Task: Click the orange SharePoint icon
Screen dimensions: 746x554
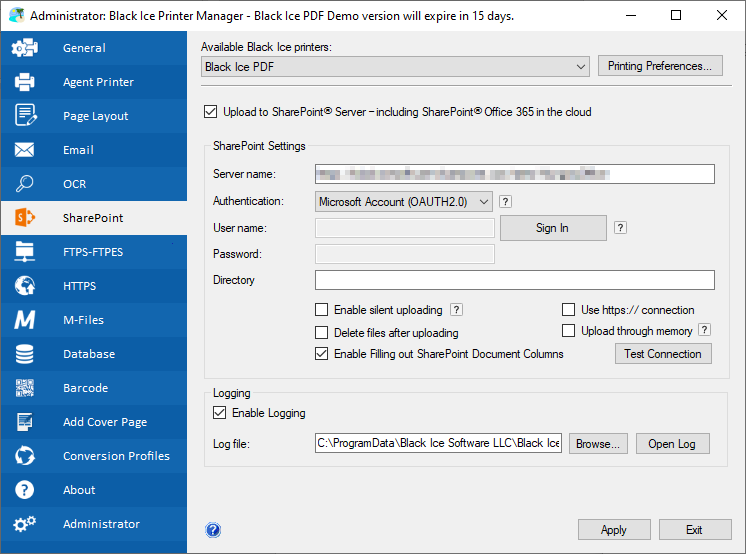Action: coord(25,218)
